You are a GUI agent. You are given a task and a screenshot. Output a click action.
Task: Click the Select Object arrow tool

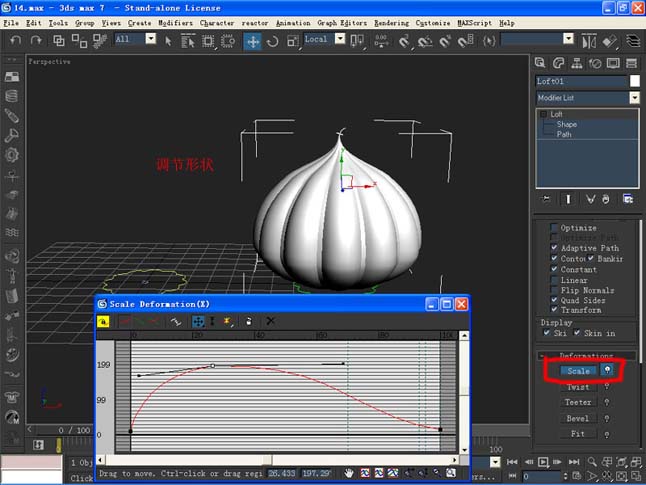pos(168,40)
